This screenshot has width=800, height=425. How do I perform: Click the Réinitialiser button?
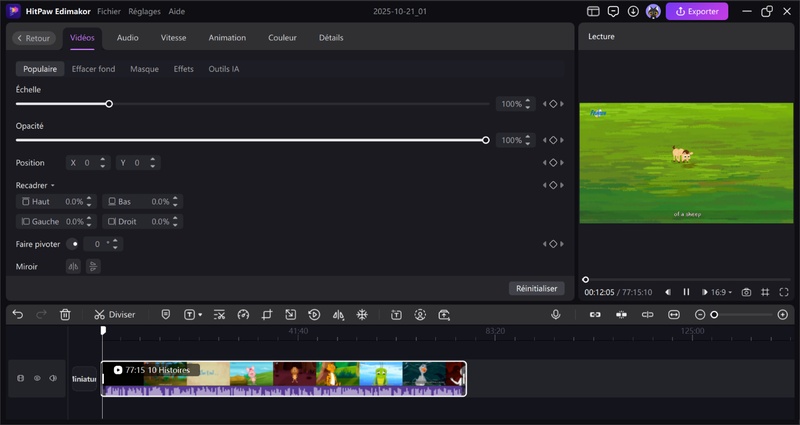coord(537,288)
